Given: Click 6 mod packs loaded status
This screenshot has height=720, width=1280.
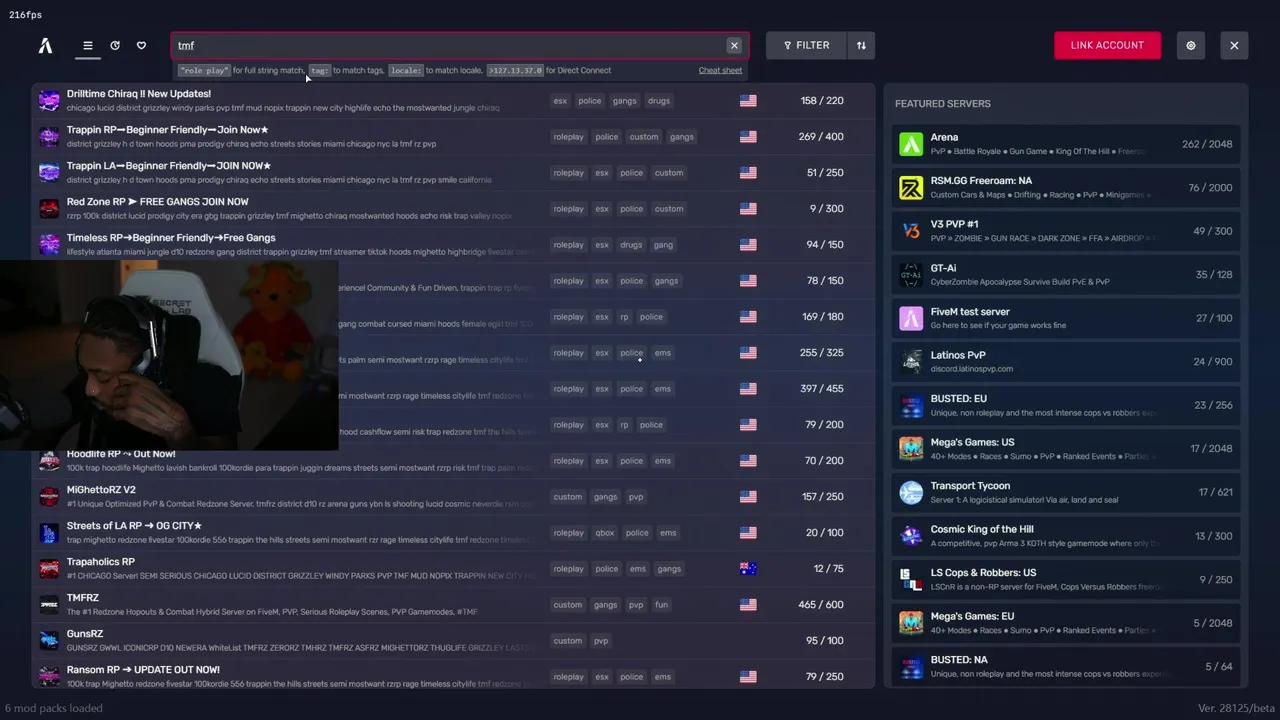Looking at the screenshot, I should [x=54, y=708].
